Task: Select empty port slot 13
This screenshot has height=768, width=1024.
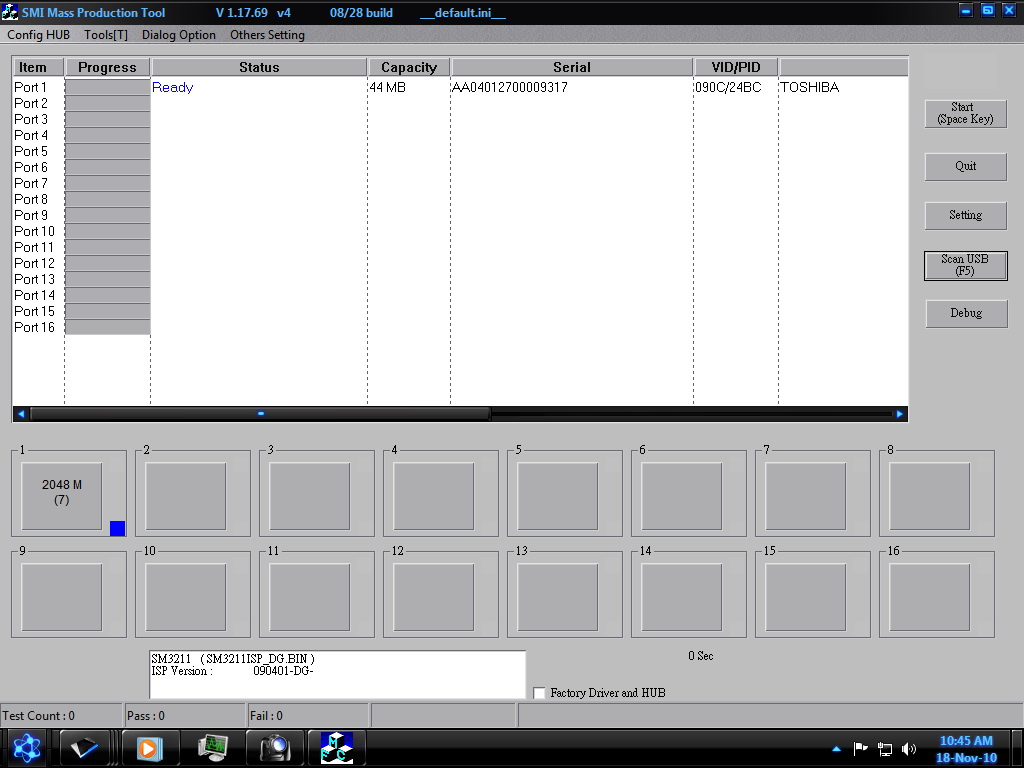Action: point(558,597)
